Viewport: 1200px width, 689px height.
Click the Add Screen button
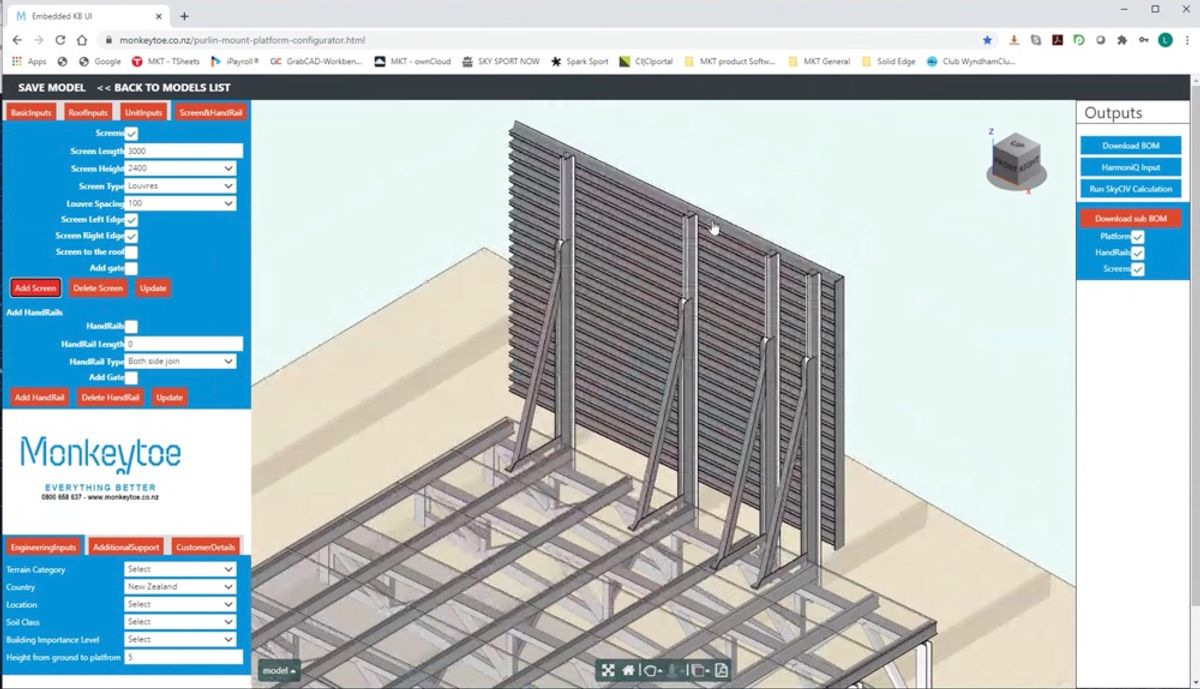pyautogui.click(x=35, y=287)
